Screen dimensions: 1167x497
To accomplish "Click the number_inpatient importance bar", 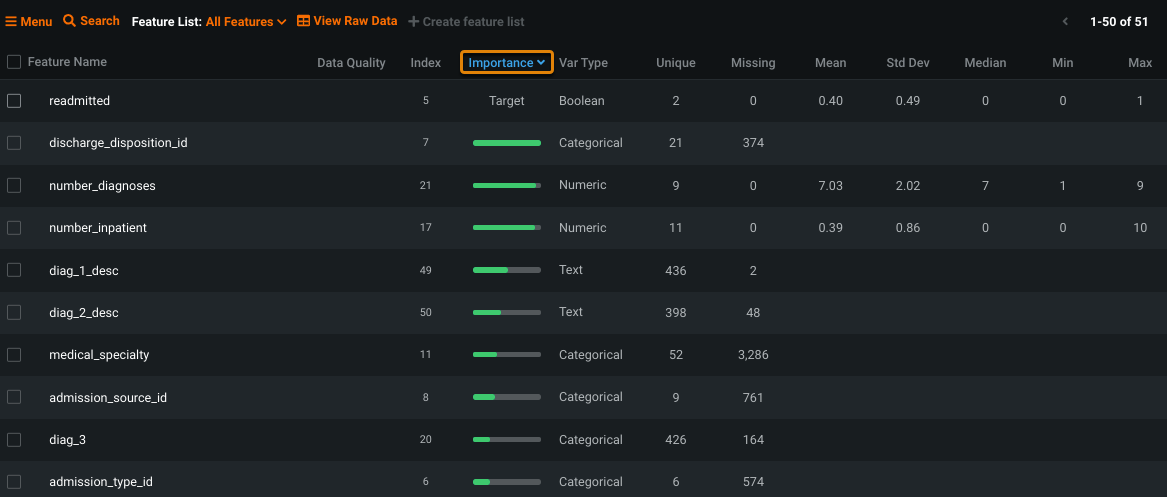I will point(506,228).
